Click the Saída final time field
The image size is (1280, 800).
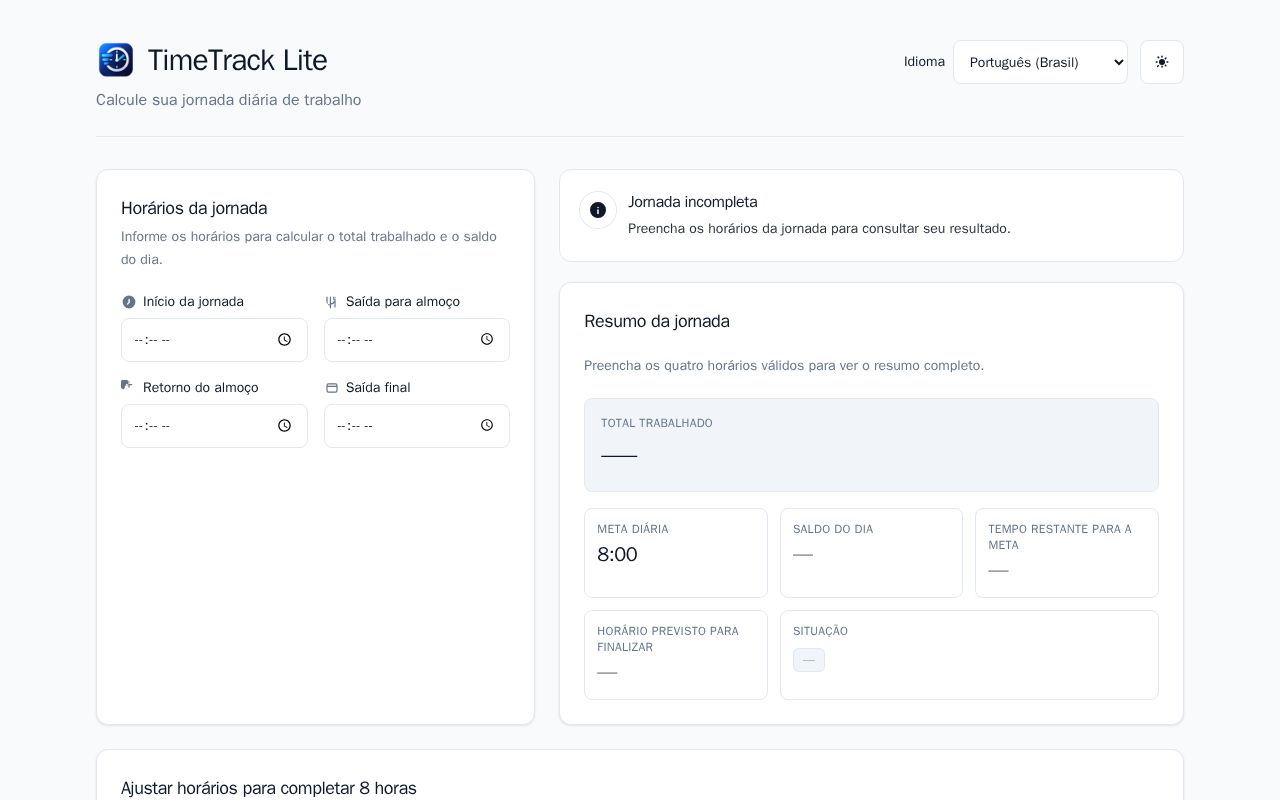click(x=417, y=426)
